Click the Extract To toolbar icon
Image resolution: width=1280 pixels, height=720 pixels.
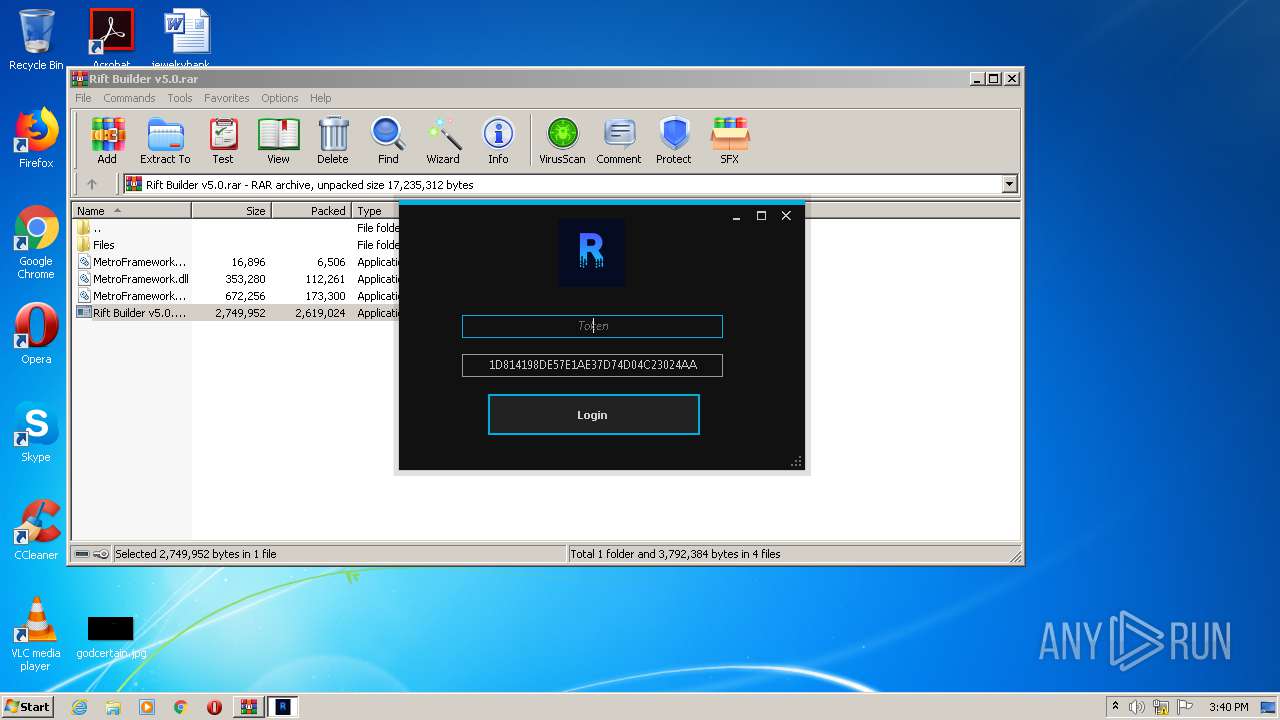[x=165, y=140]
